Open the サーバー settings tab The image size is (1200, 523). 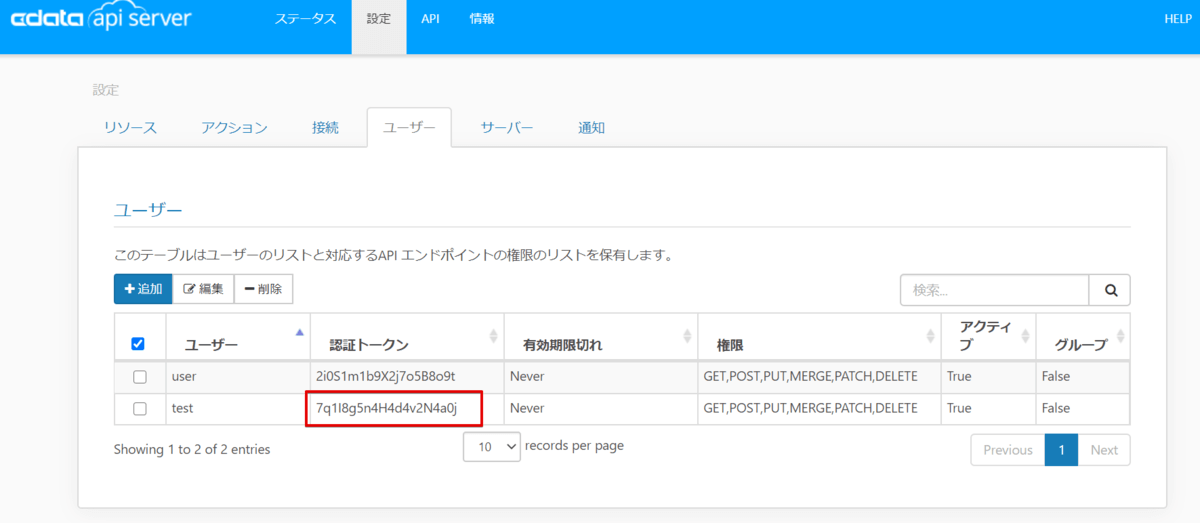pos(507,128)
